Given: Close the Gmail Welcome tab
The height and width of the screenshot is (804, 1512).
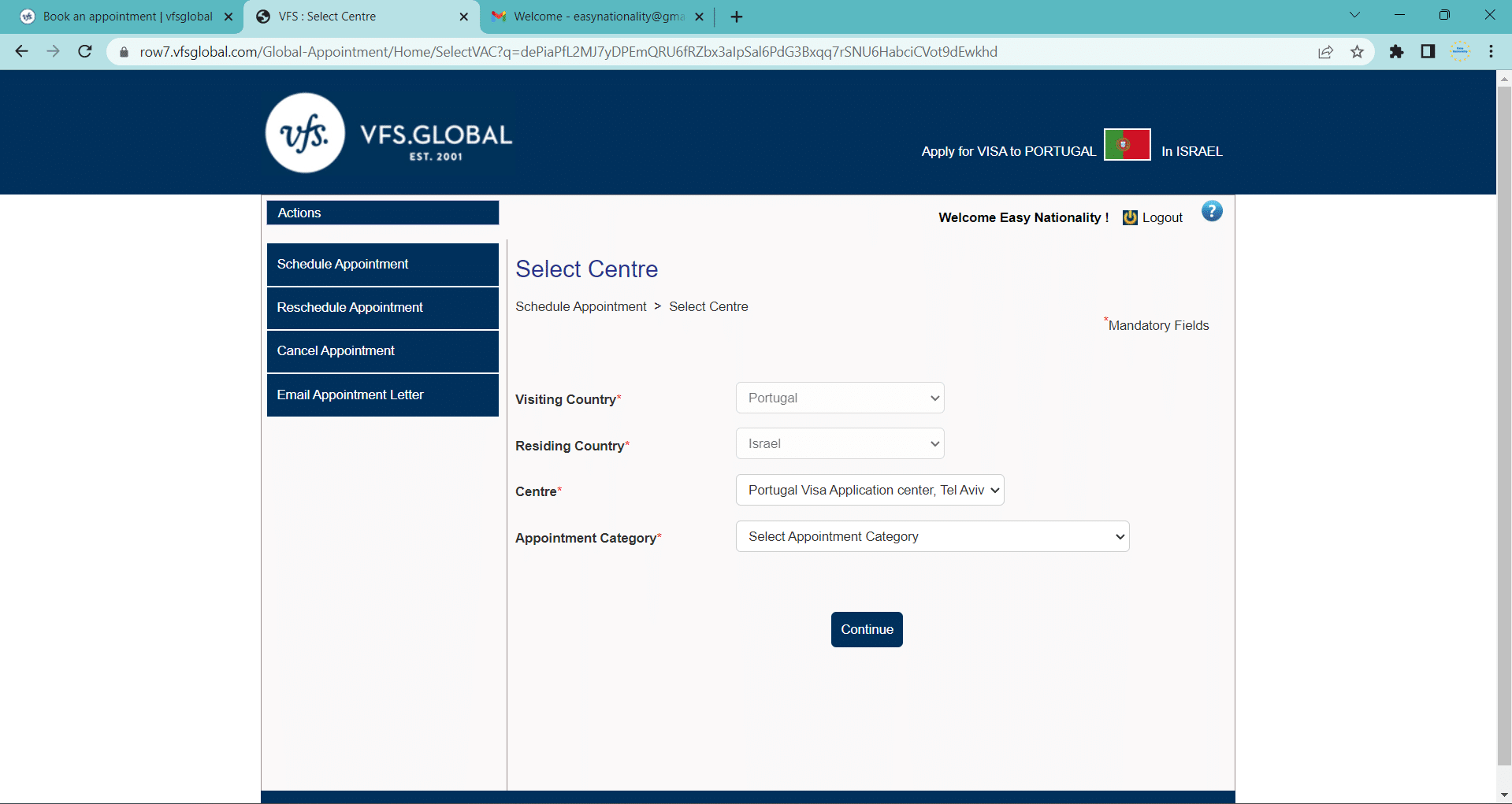Looking at the screenshot, I should click(x=699, y=17).
